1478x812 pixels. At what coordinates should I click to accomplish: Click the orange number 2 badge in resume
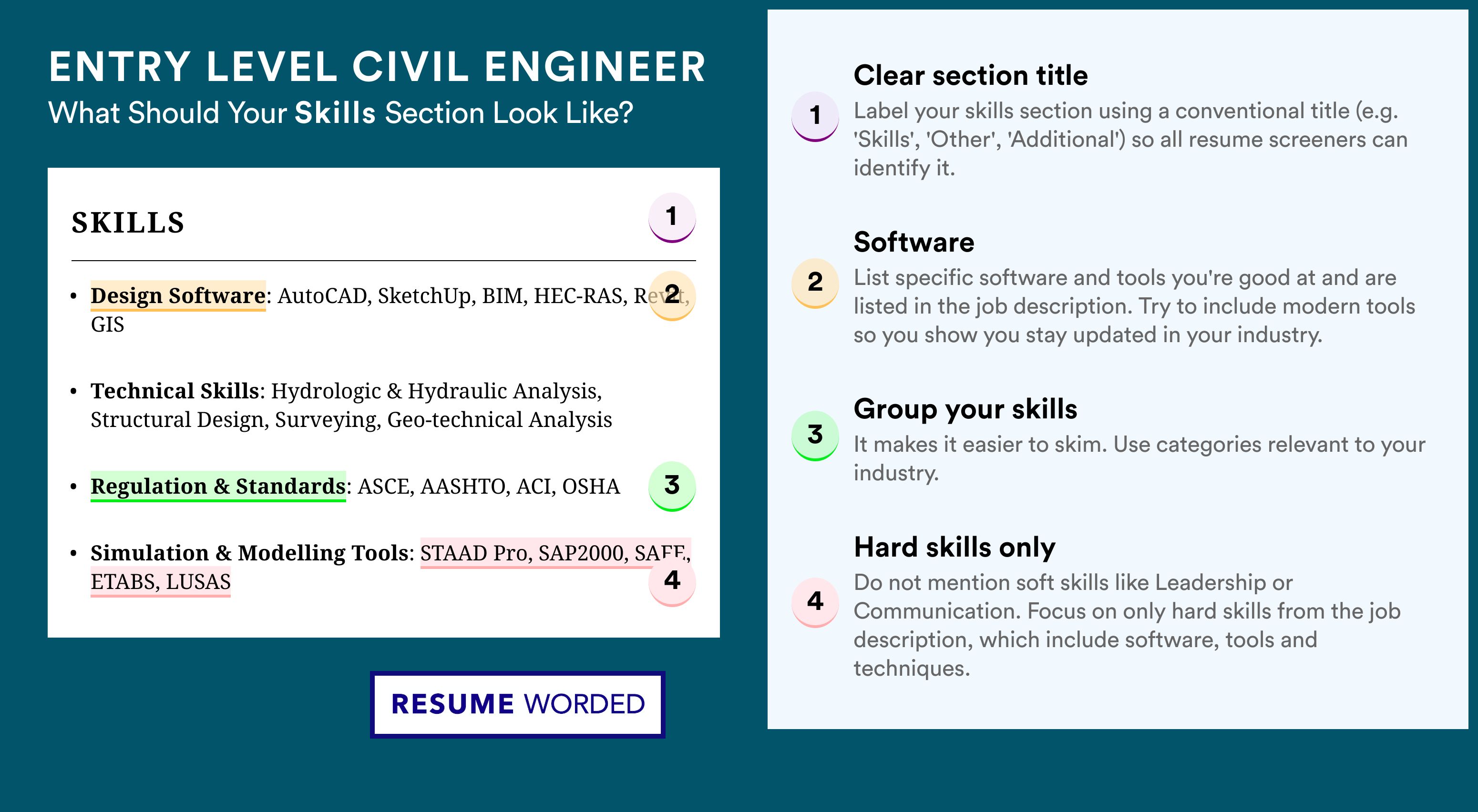click(672, 295)
